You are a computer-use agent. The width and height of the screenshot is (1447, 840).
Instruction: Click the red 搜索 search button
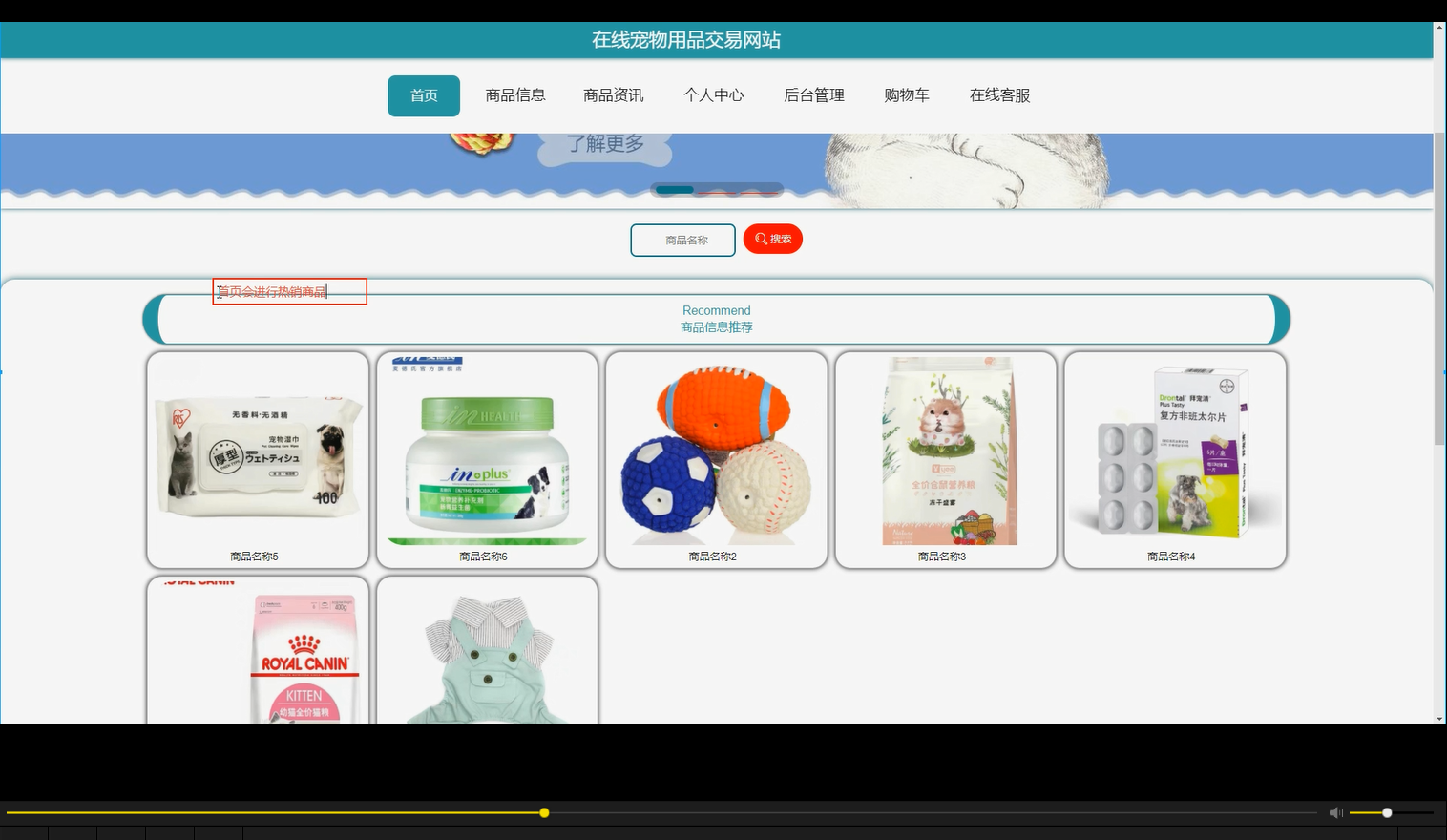[x=773, y=239]
